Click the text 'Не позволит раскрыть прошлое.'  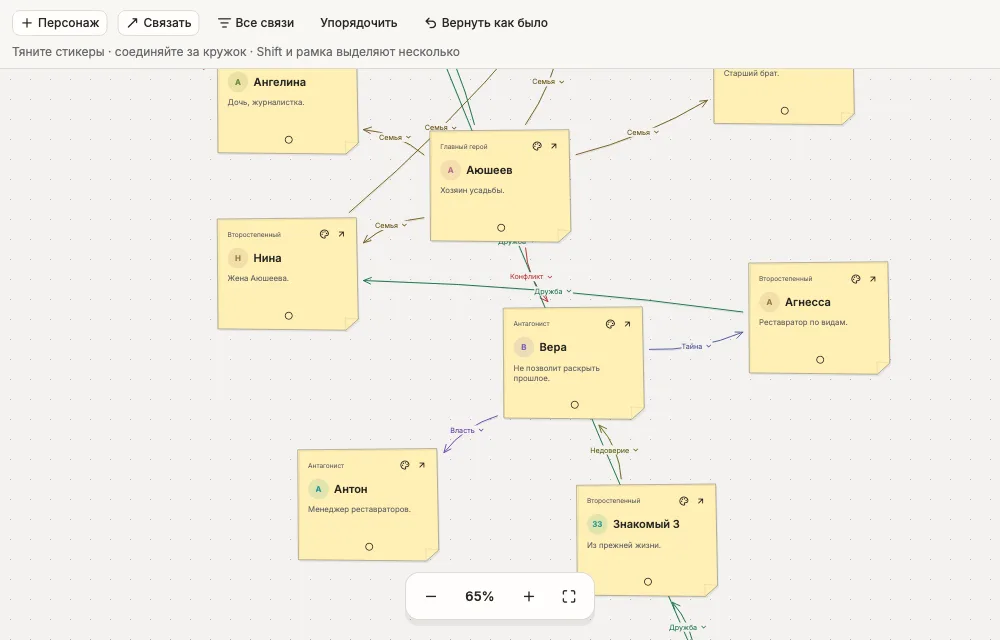(x=557, y=374)
